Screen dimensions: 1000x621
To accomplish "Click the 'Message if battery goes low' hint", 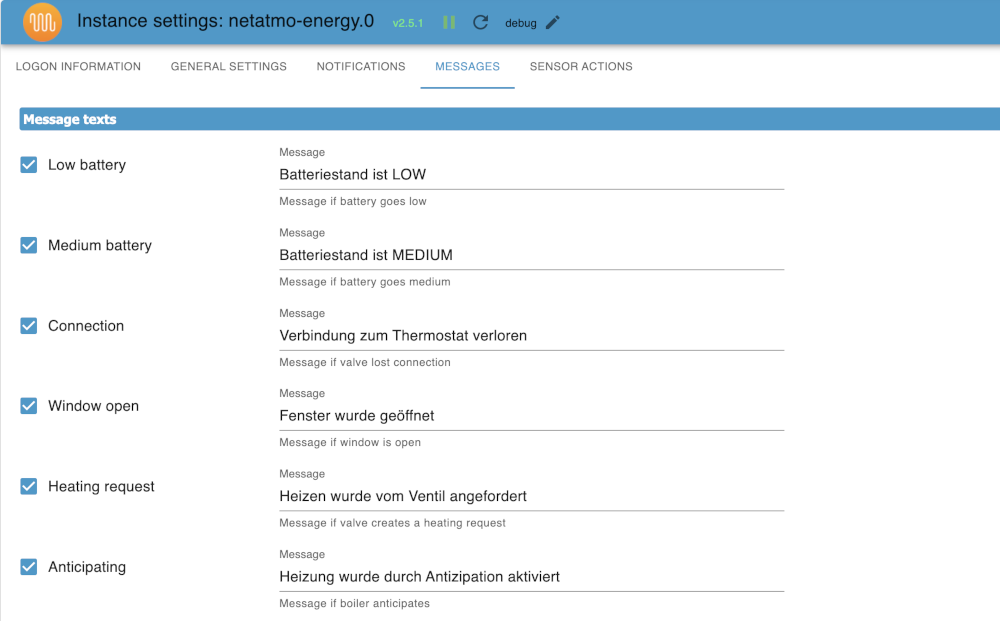I will point(353,201).
